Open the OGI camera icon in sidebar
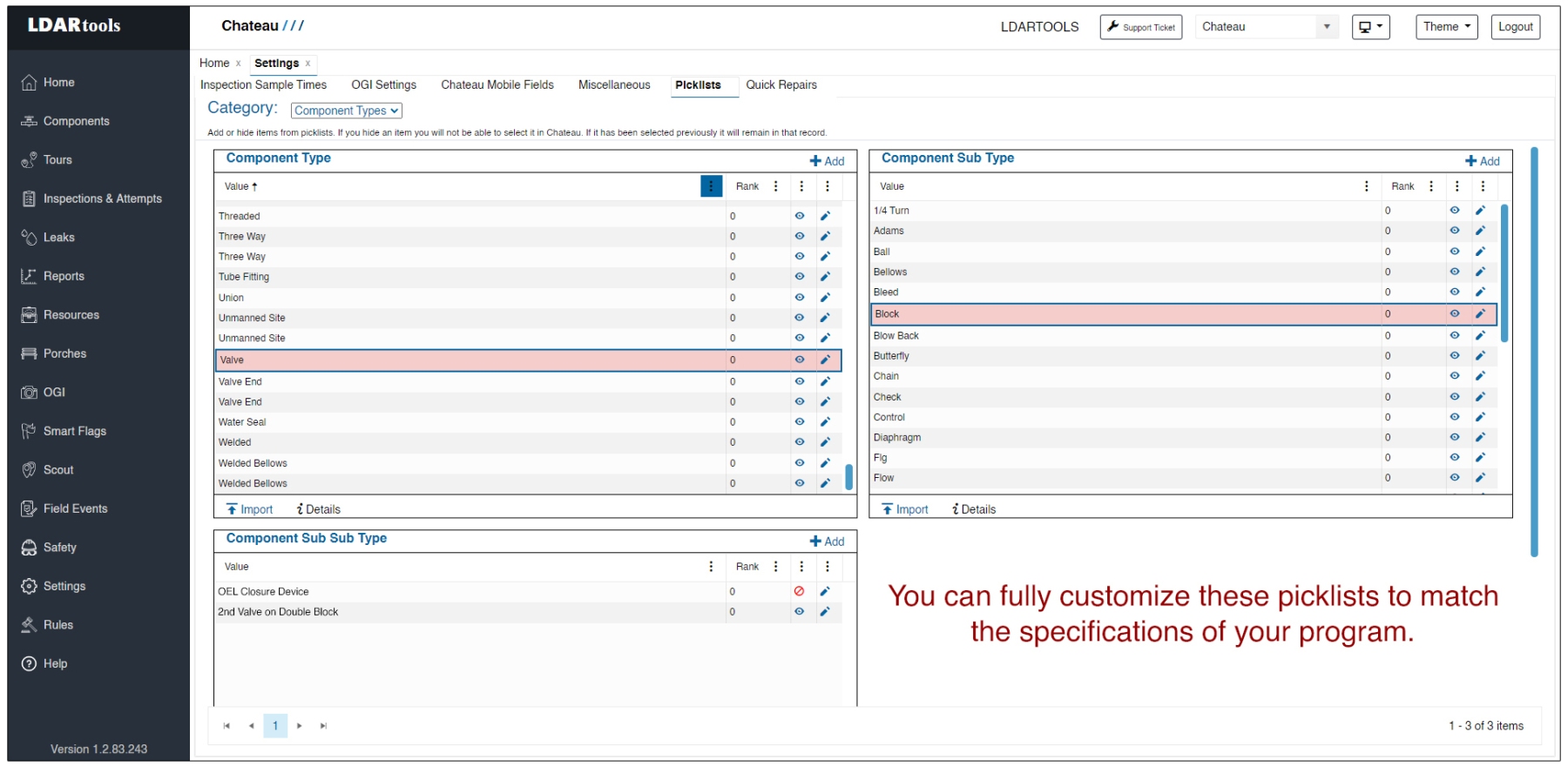The image size is (1568, 767). click(29, 393)
